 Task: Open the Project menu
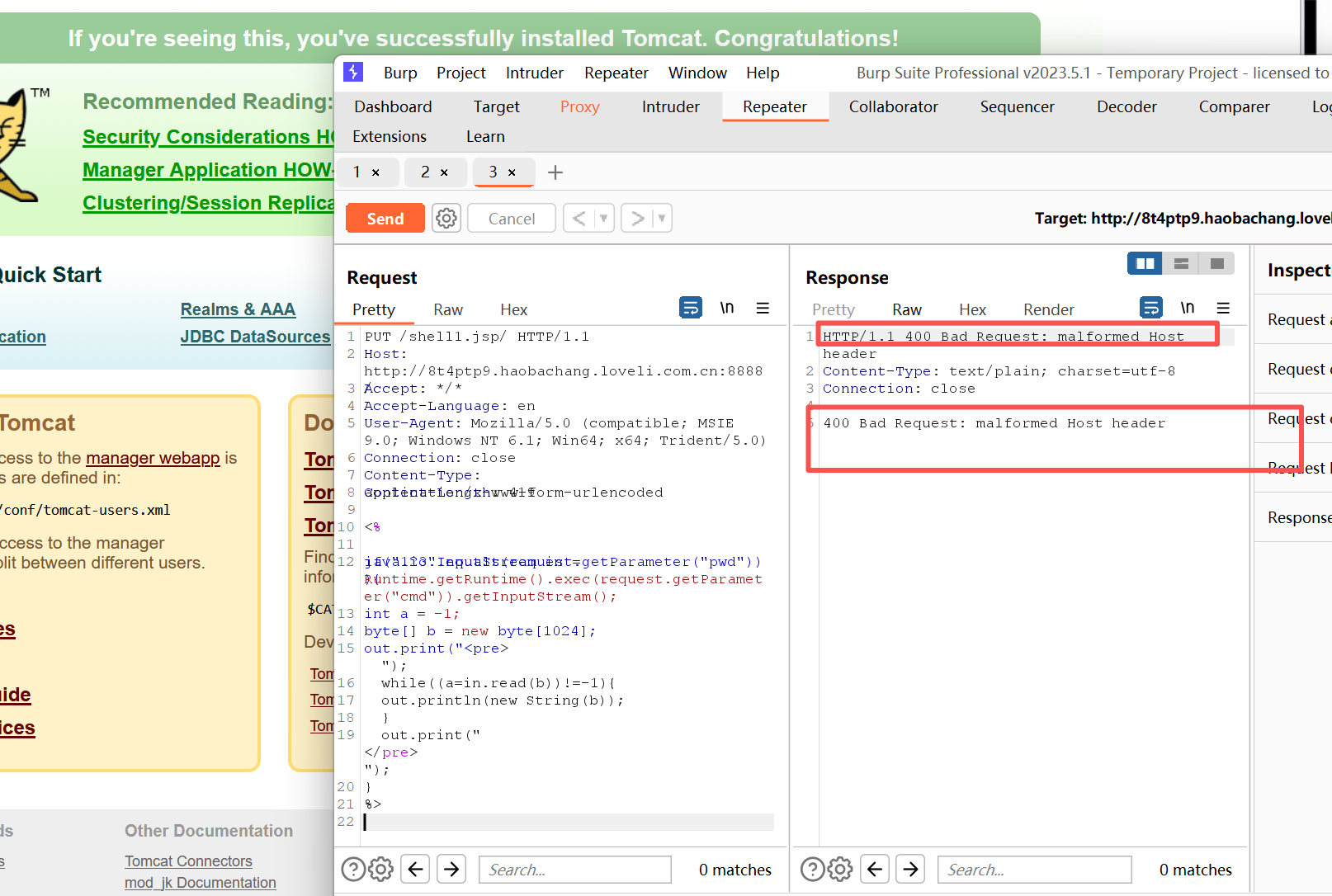point(461,73)
